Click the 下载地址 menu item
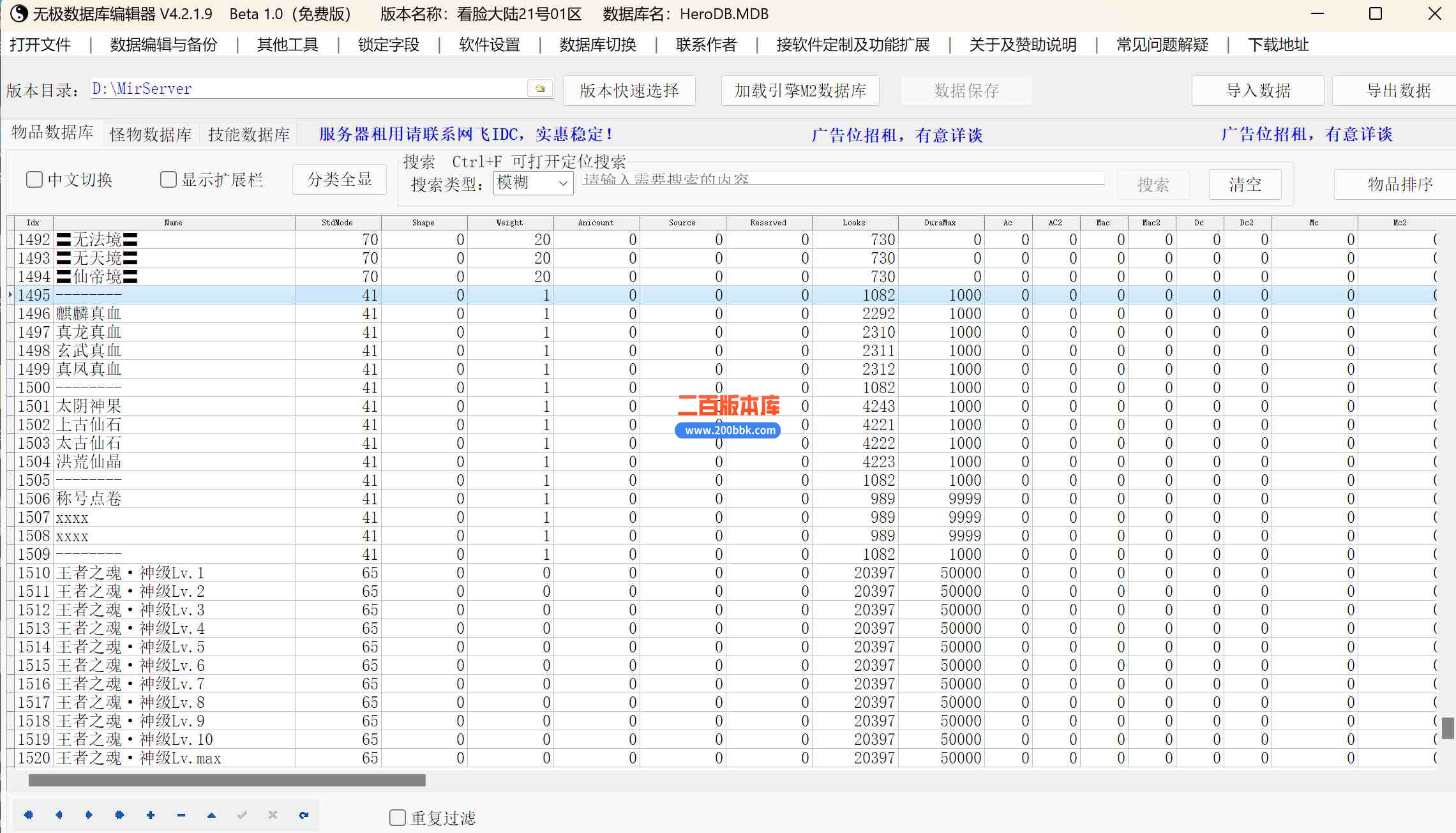The image size is (1456, 833). (x=1278, y=45)
